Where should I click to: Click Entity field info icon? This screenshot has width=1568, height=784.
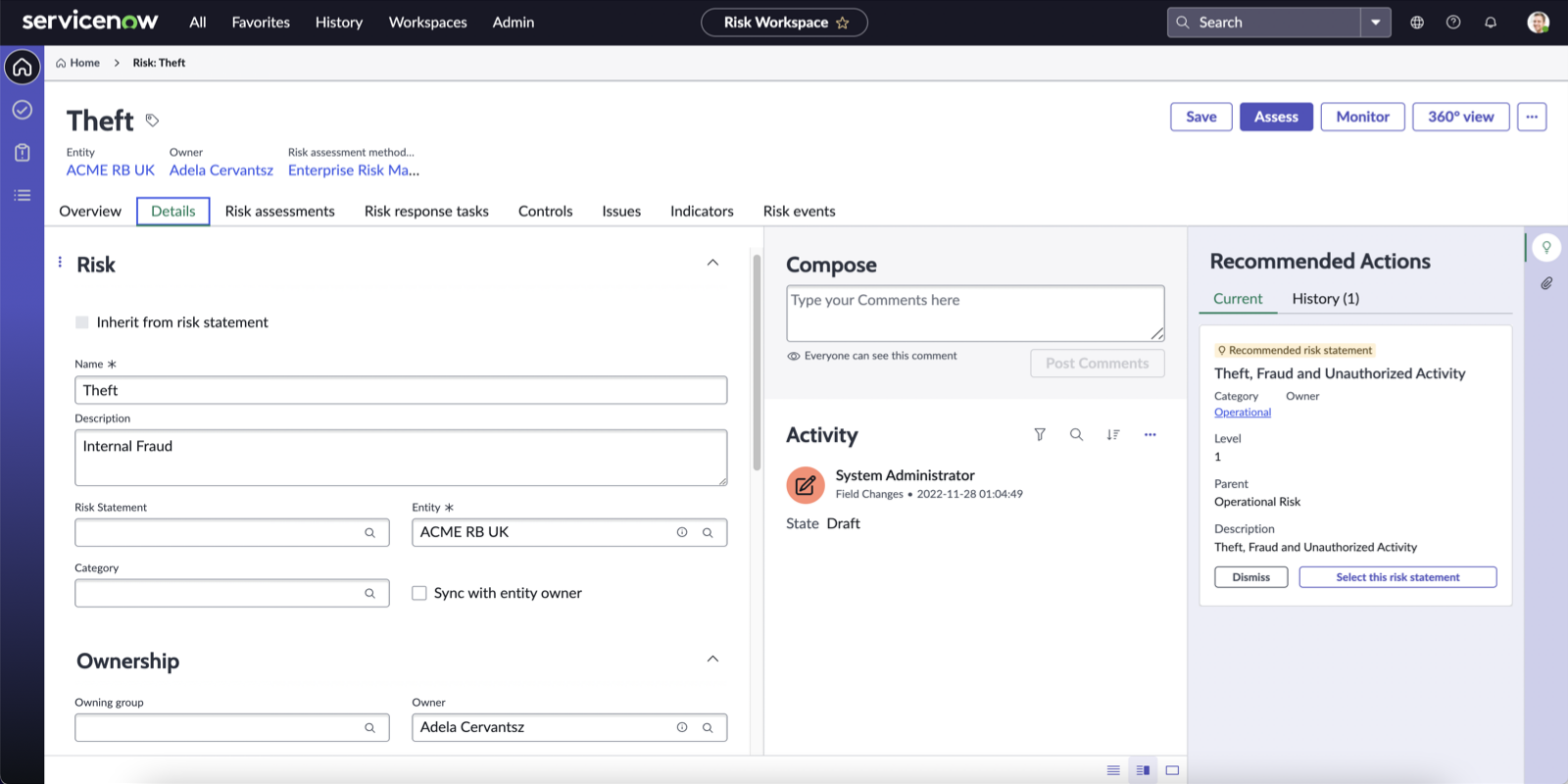682,532
